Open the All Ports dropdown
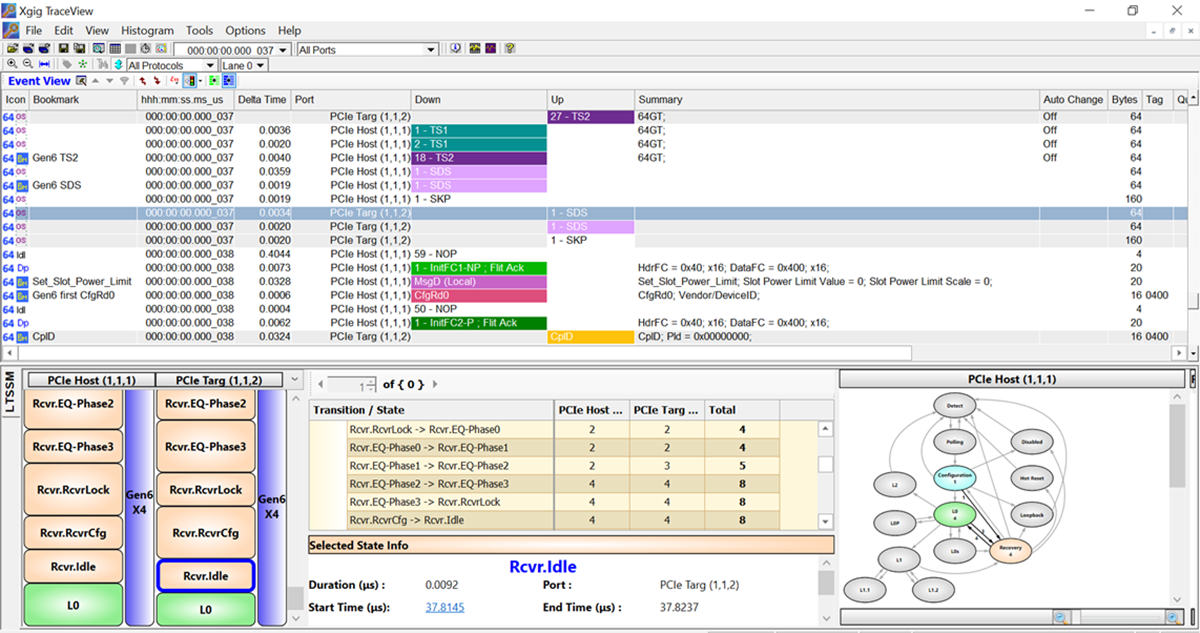The height and width of the screenshot is (633, 1200). pos(432,48)
